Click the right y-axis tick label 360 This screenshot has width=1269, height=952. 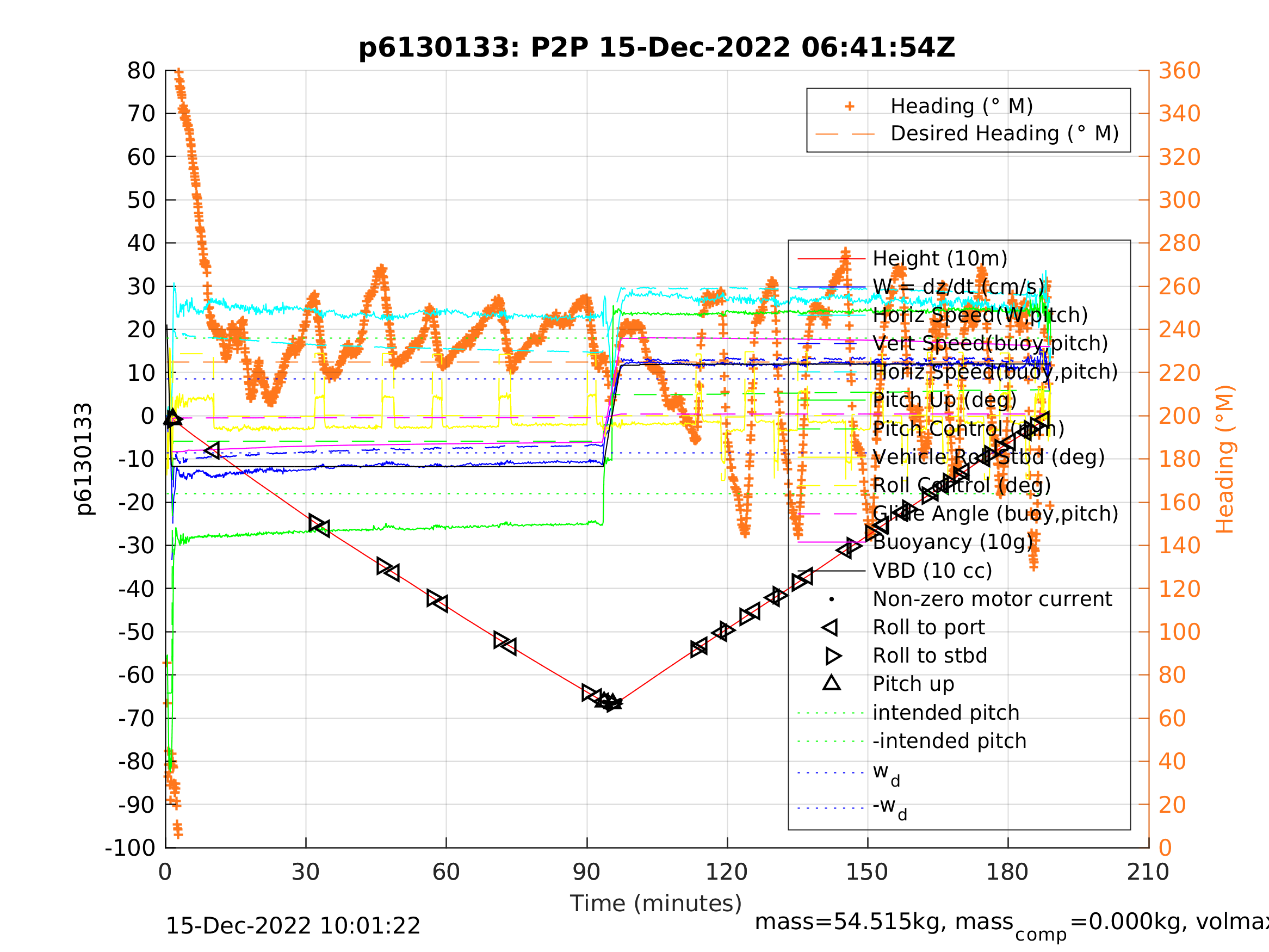[x=1179, y=71]
